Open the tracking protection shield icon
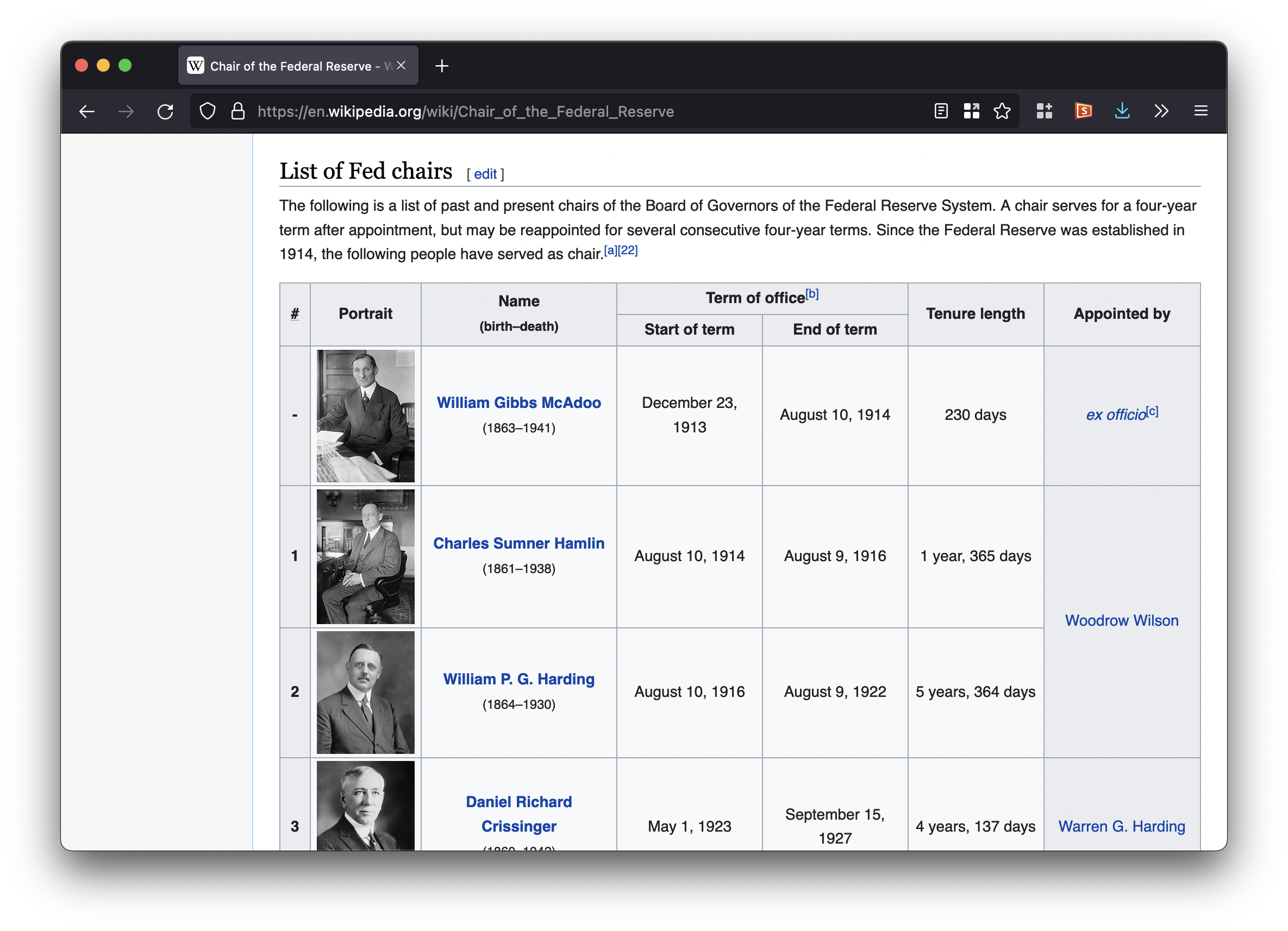The width and height of the screenshot is (1288, 931). [208, 111]
